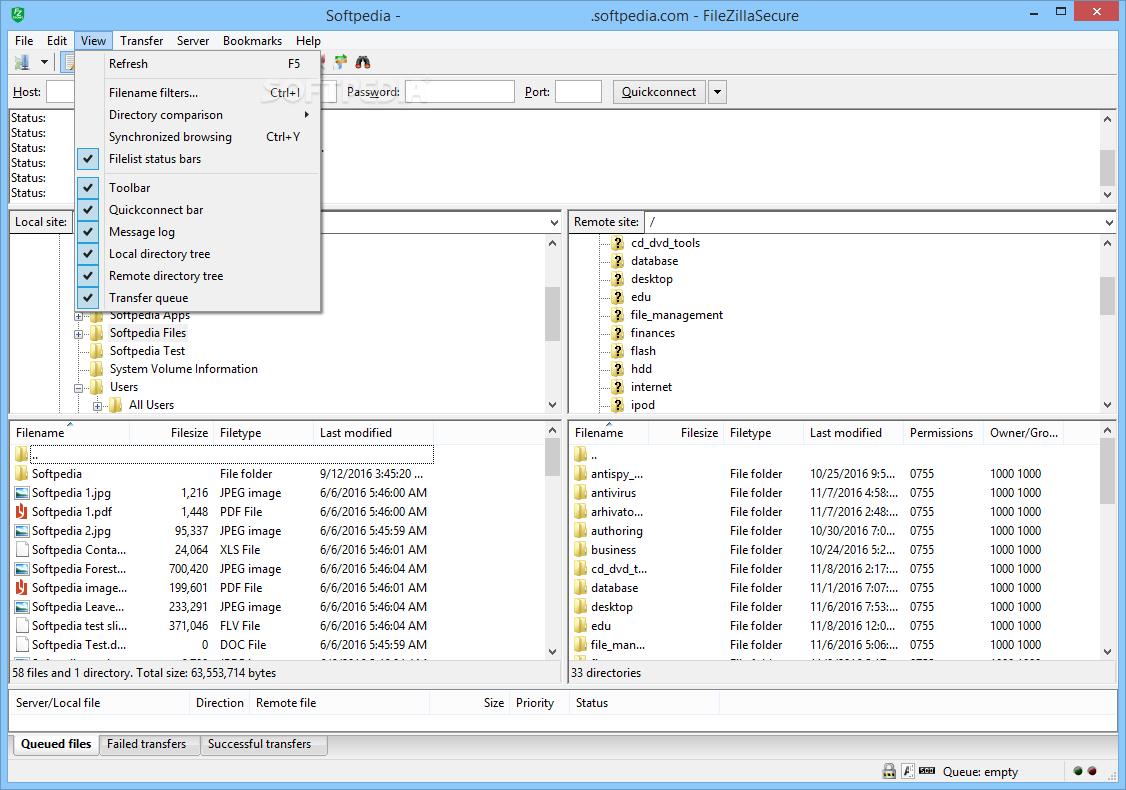Collapse the Users tree node
The image size is (1126, 790).
[x=78, y=388]
